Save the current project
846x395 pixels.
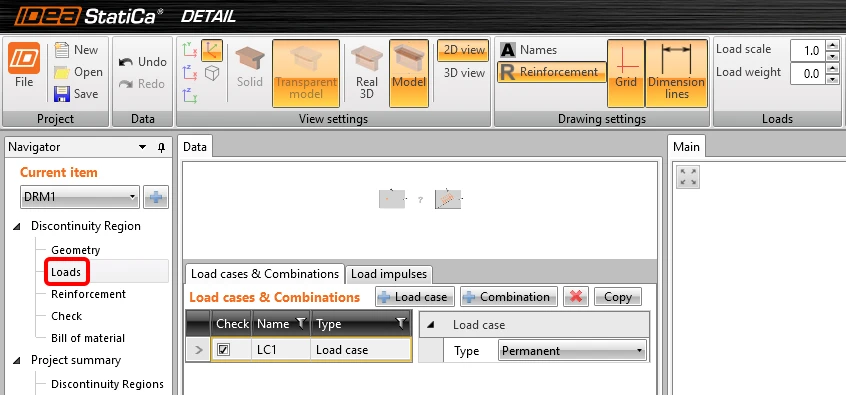(x=77, y=93)
